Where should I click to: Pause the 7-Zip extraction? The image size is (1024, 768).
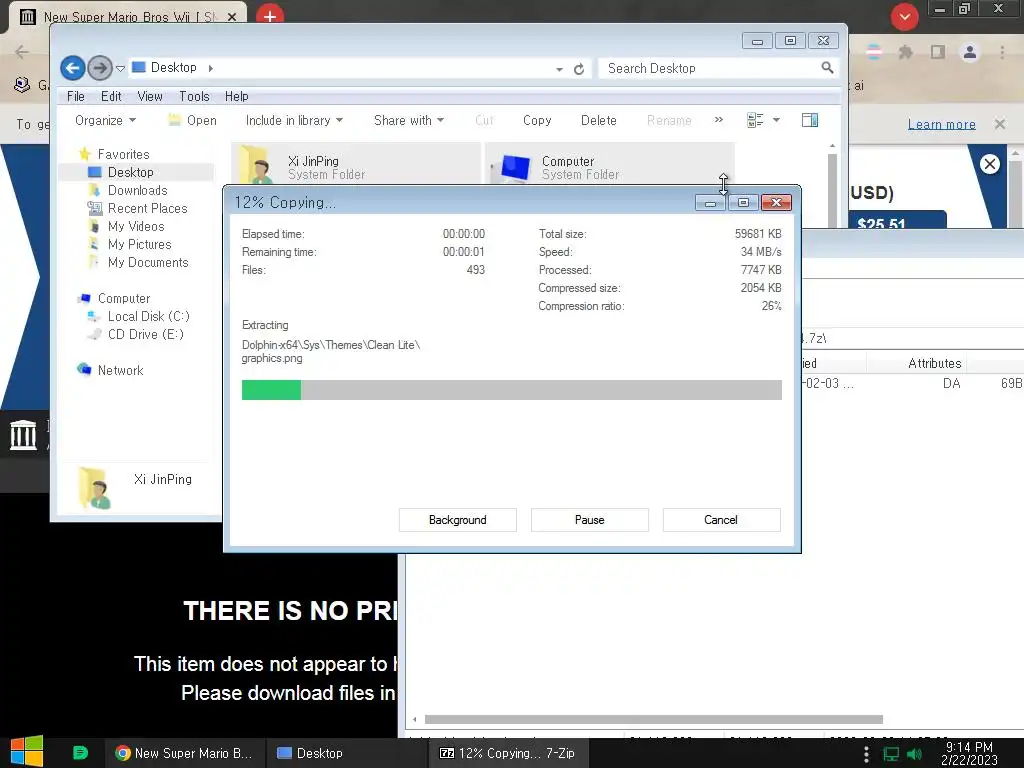pyautogui.click(x=589, y=520)
